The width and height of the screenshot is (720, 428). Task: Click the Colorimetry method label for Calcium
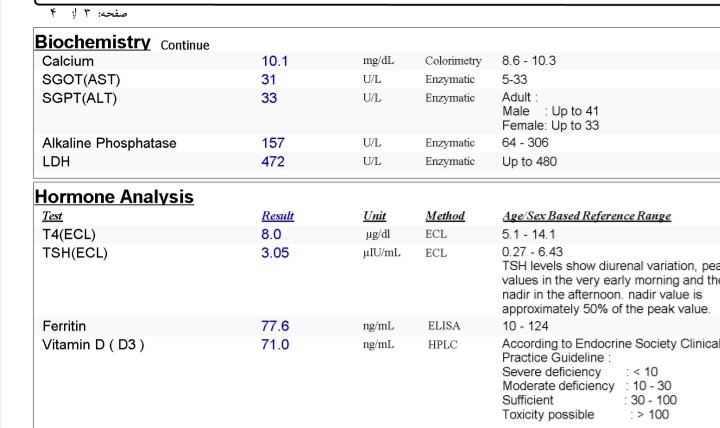point(453,61)
